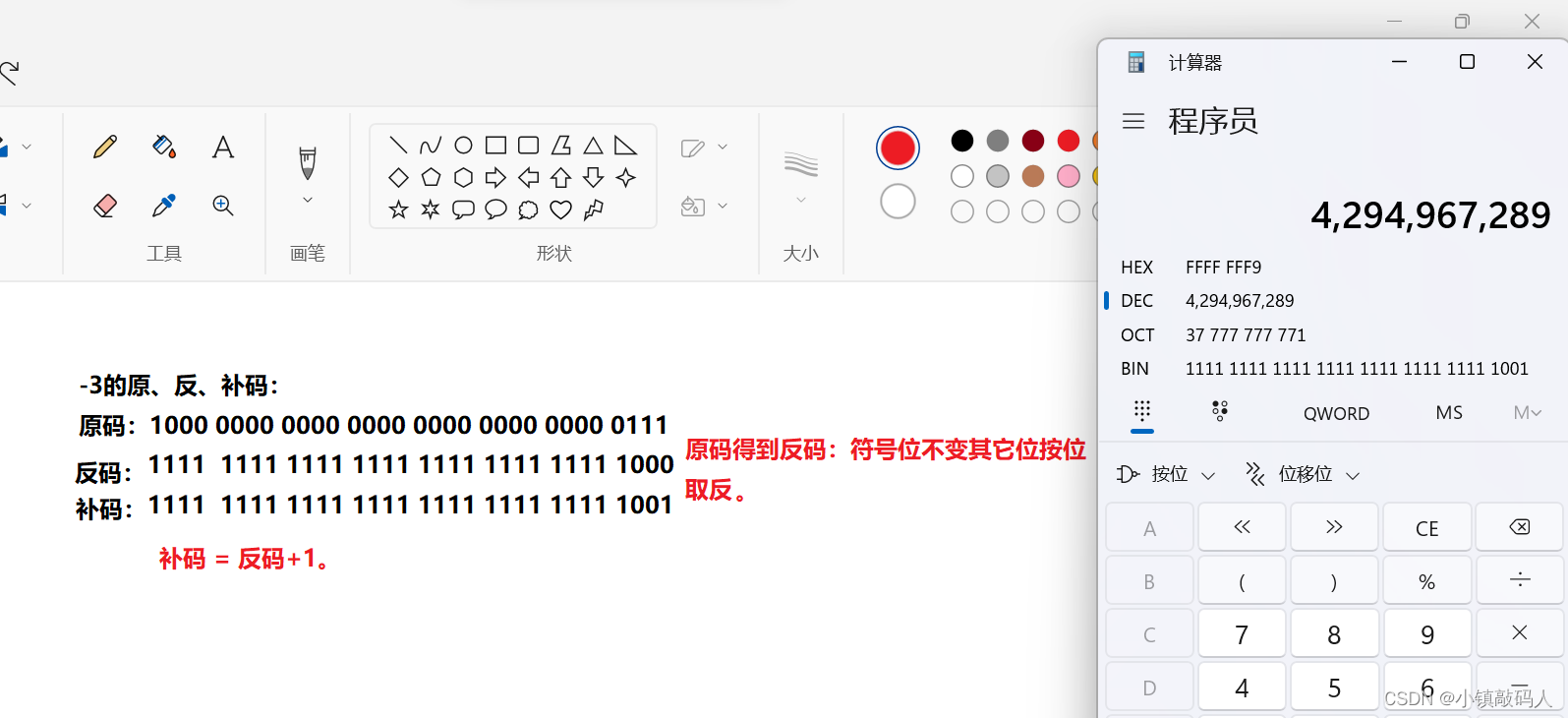
Task: Click digit 4 on calculator keypad
Action: (1242, 687)
